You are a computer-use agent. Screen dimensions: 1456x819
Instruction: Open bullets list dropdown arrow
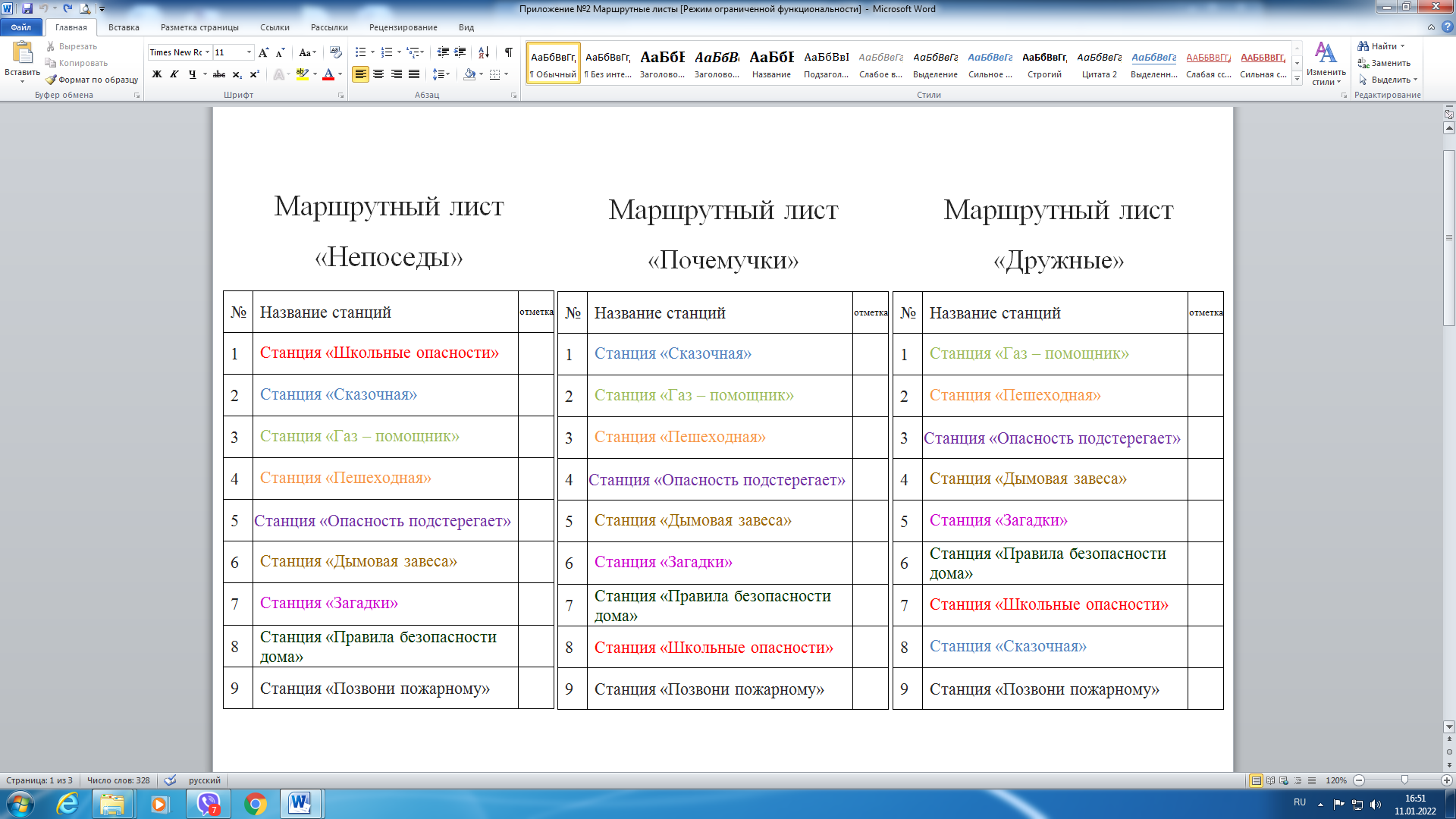point(372,52)
